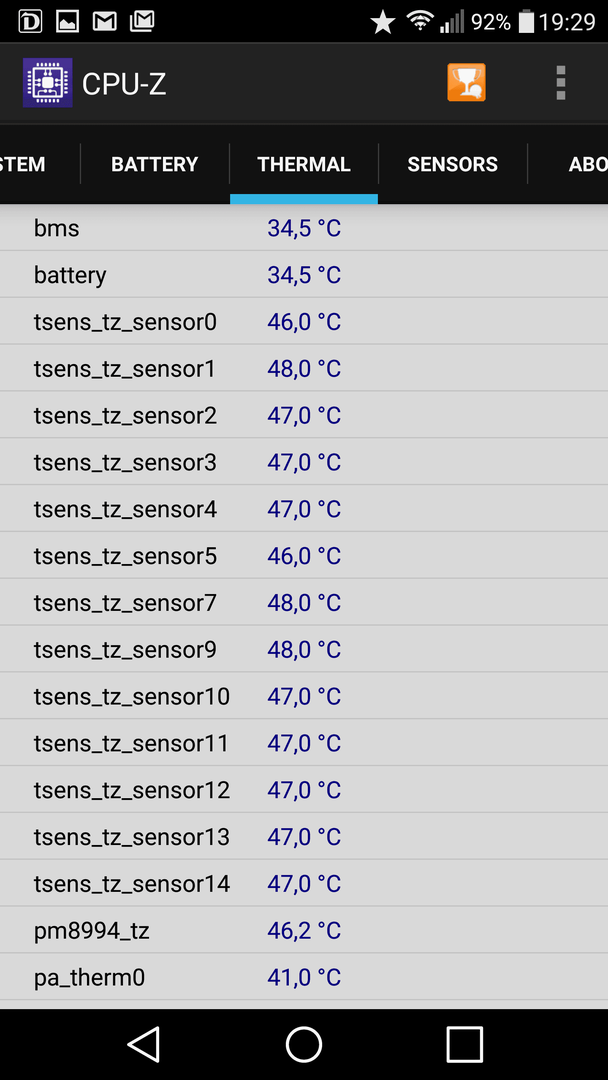Tap the picture notification icon in status bar
The height and width of the screenshot is (1080, 608).
point(67,22)
